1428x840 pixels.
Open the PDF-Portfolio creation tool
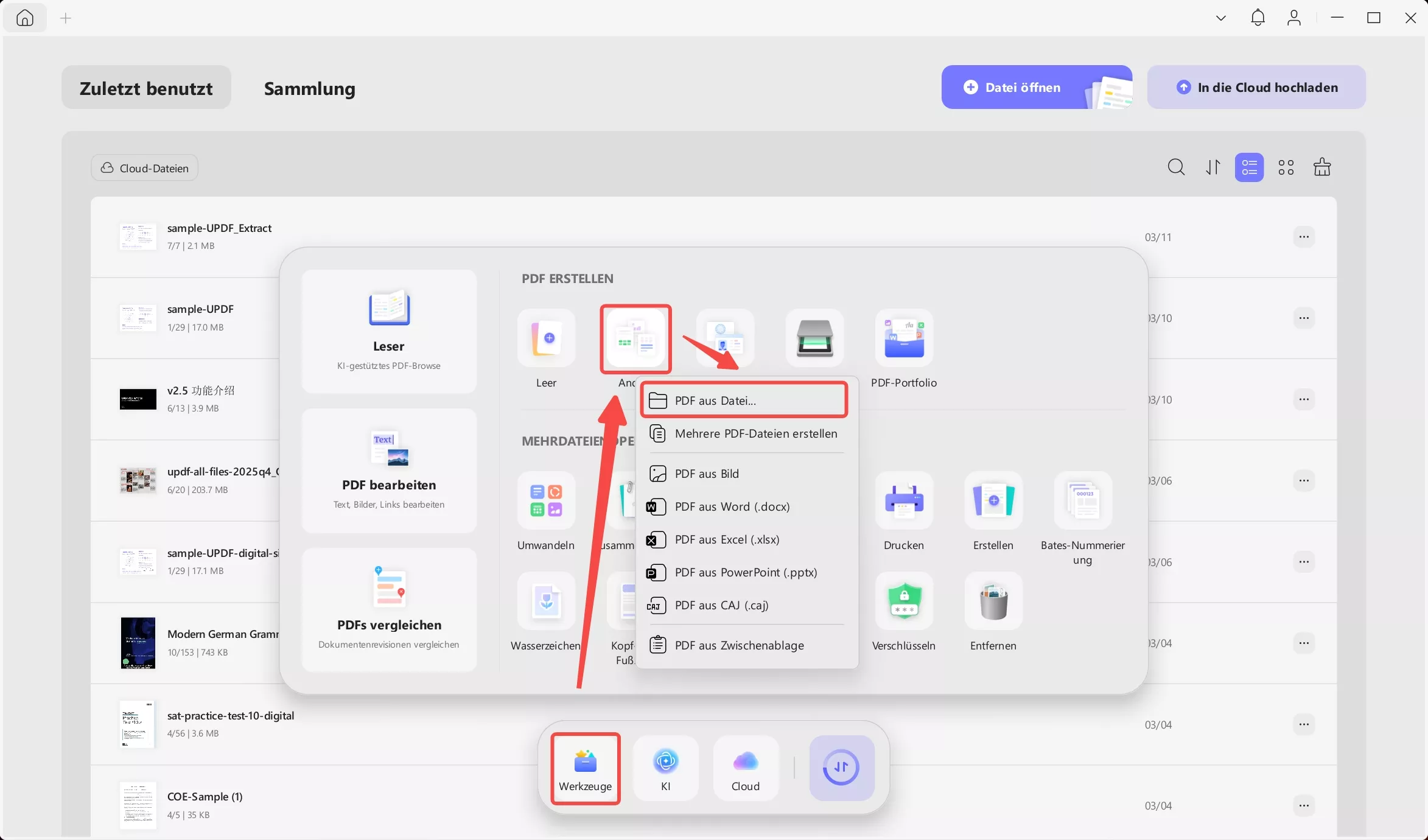click(903, 338)
